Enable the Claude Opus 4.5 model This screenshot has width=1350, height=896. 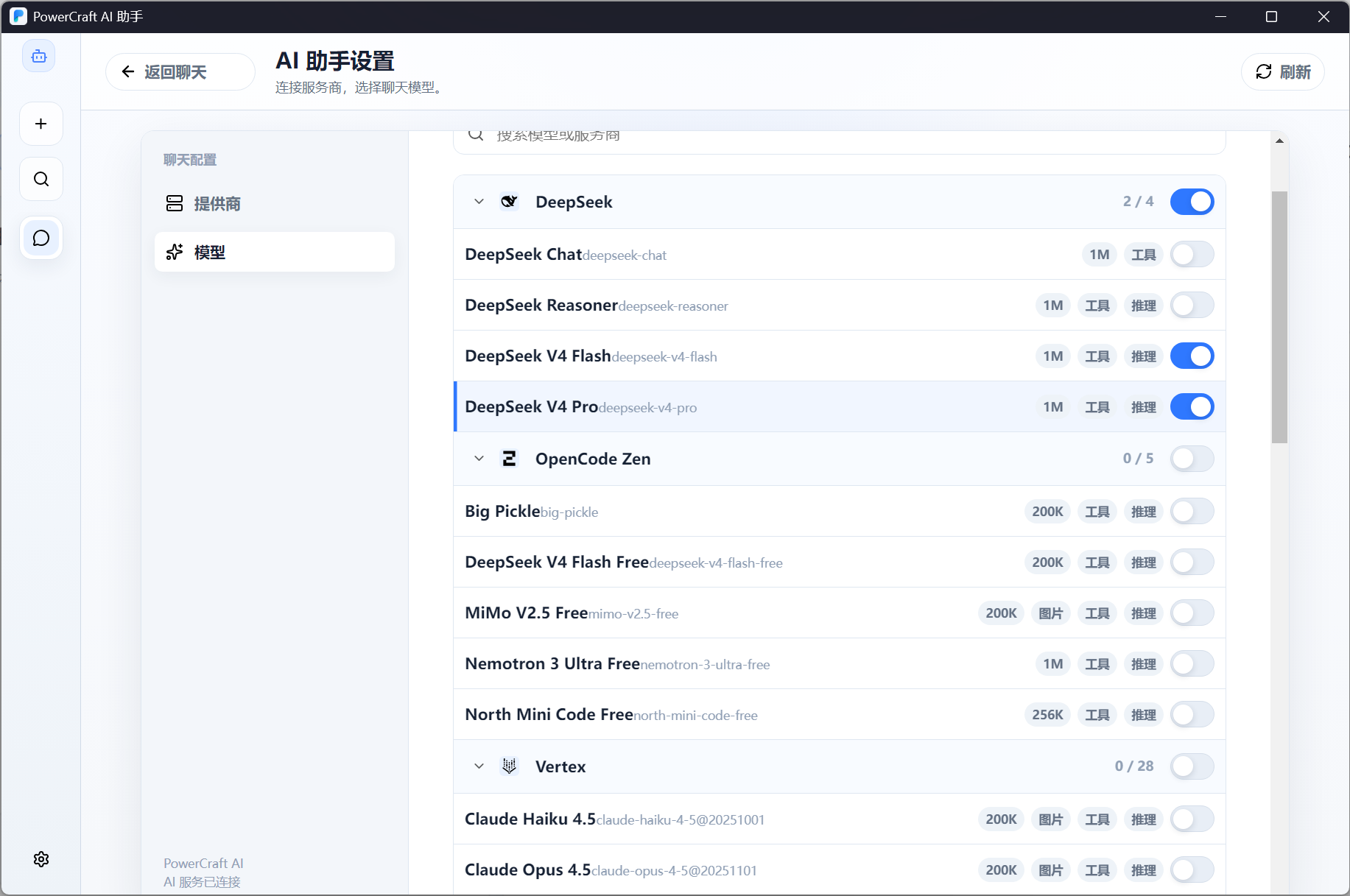pos(1192,870)
